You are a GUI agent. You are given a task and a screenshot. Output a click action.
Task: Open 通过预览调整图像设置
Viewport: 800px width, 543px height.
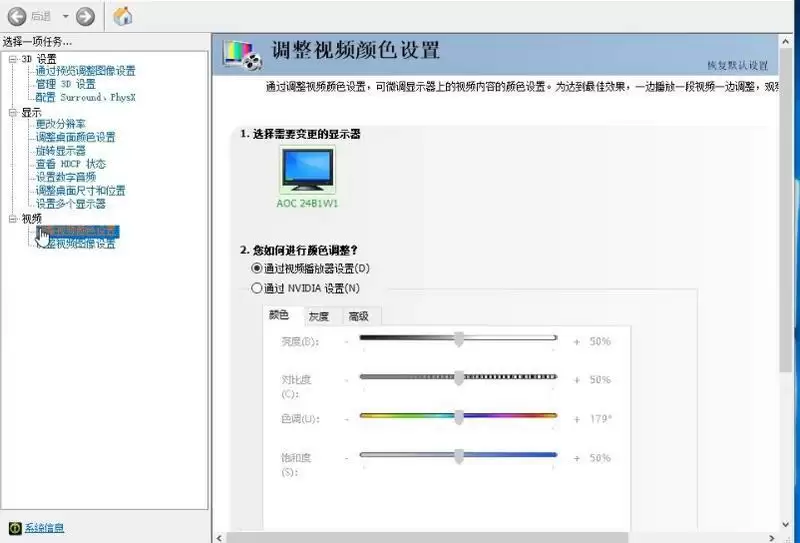pyautogui.click(x=85, y=71)
